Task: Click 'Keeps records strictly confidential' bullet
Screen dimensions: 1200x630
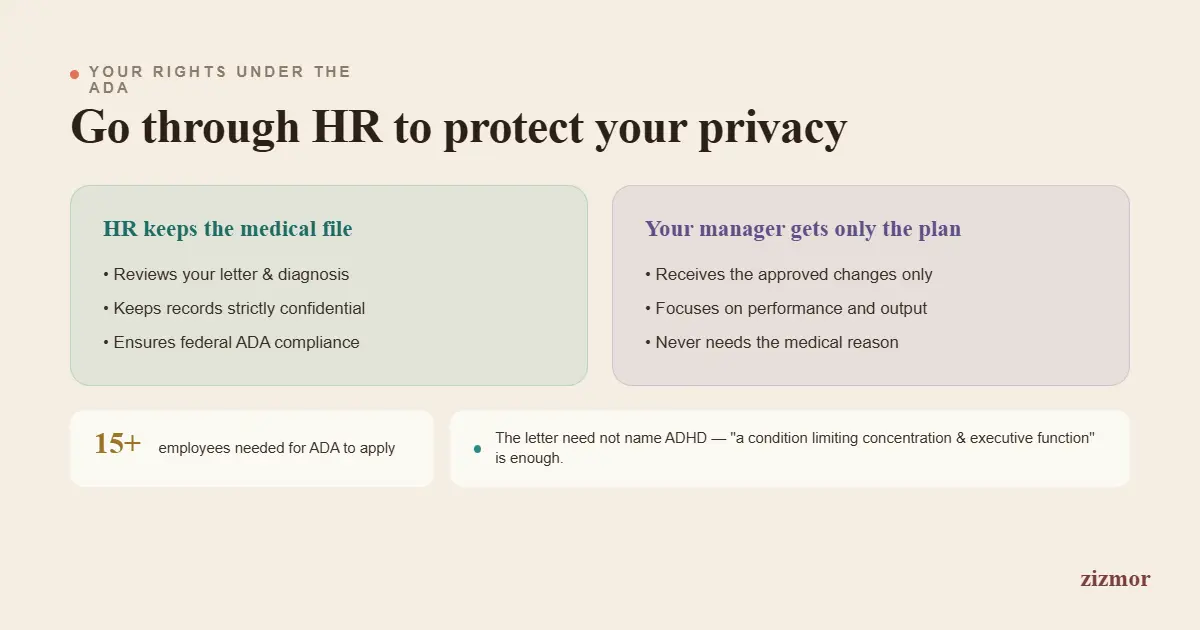Action: [x=234, y=308]
